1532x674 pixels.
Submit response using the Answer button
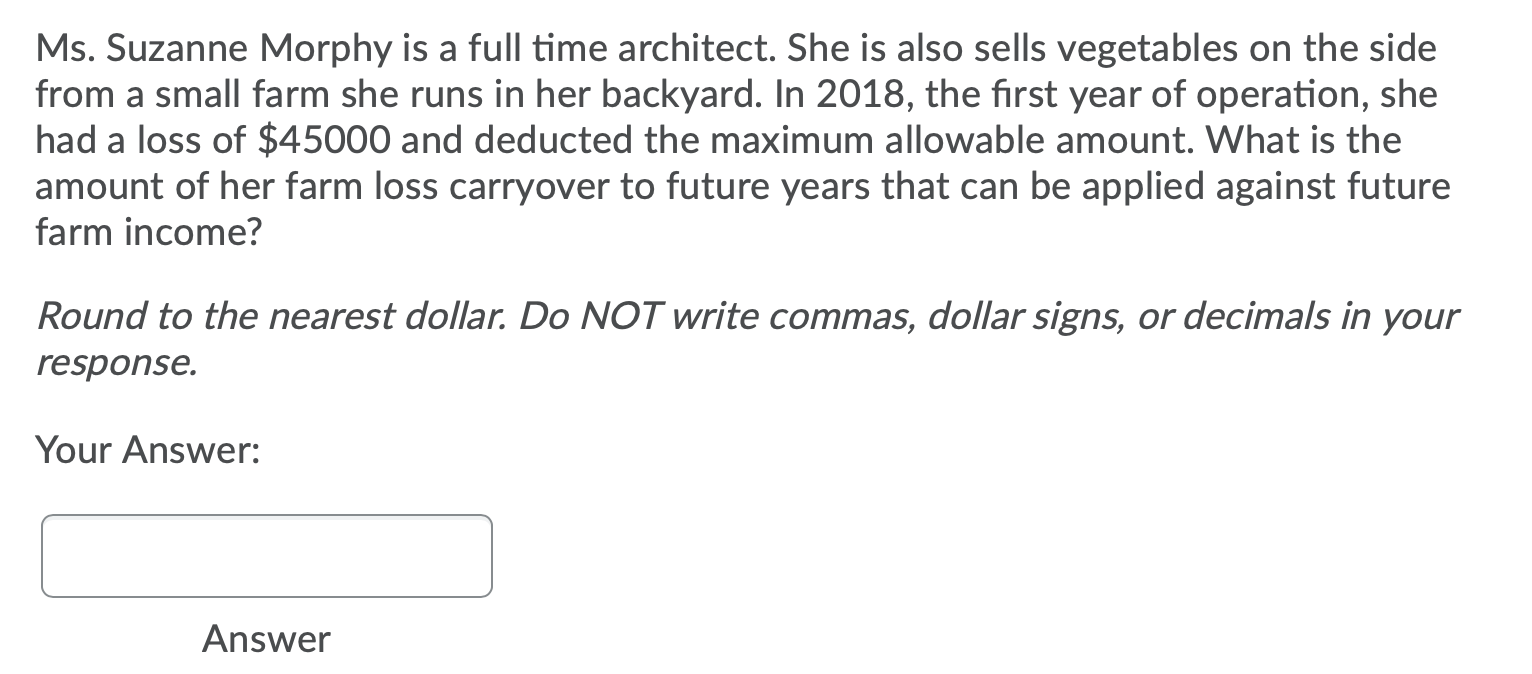pyautogui.click(x=265, y=638)
